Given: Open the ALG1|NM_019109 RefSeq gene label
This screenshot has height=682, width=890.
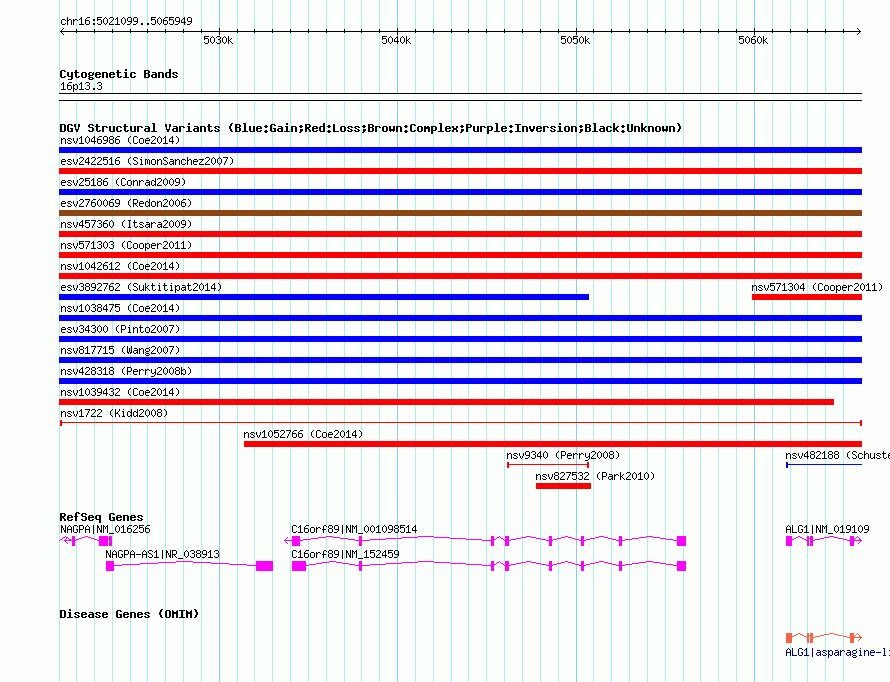Looking at the screenshot, I should click(827, 529).
